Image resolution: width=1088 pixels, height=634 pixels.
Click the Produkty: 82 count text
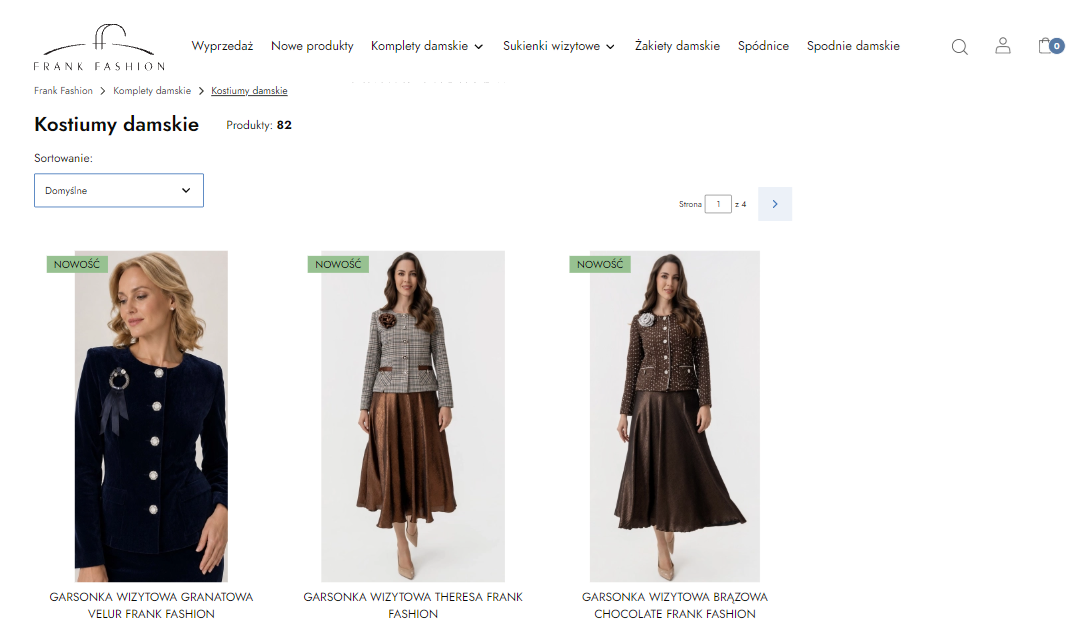coord(259,126)
